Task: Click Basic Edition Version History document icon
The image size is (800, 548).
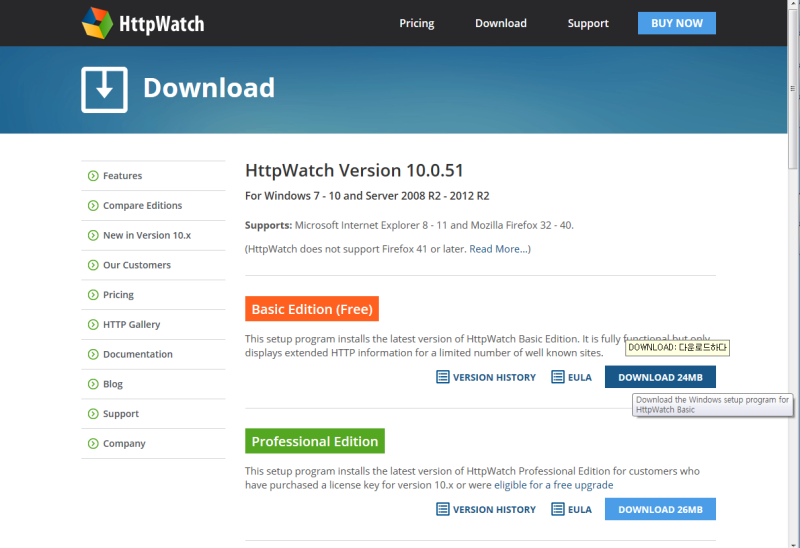Action: tap(443, 377)
